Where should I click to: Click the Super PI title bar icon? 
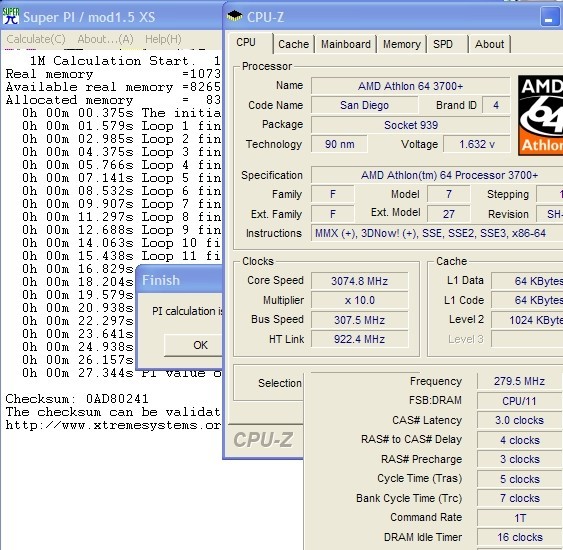[x=10, y=16]
